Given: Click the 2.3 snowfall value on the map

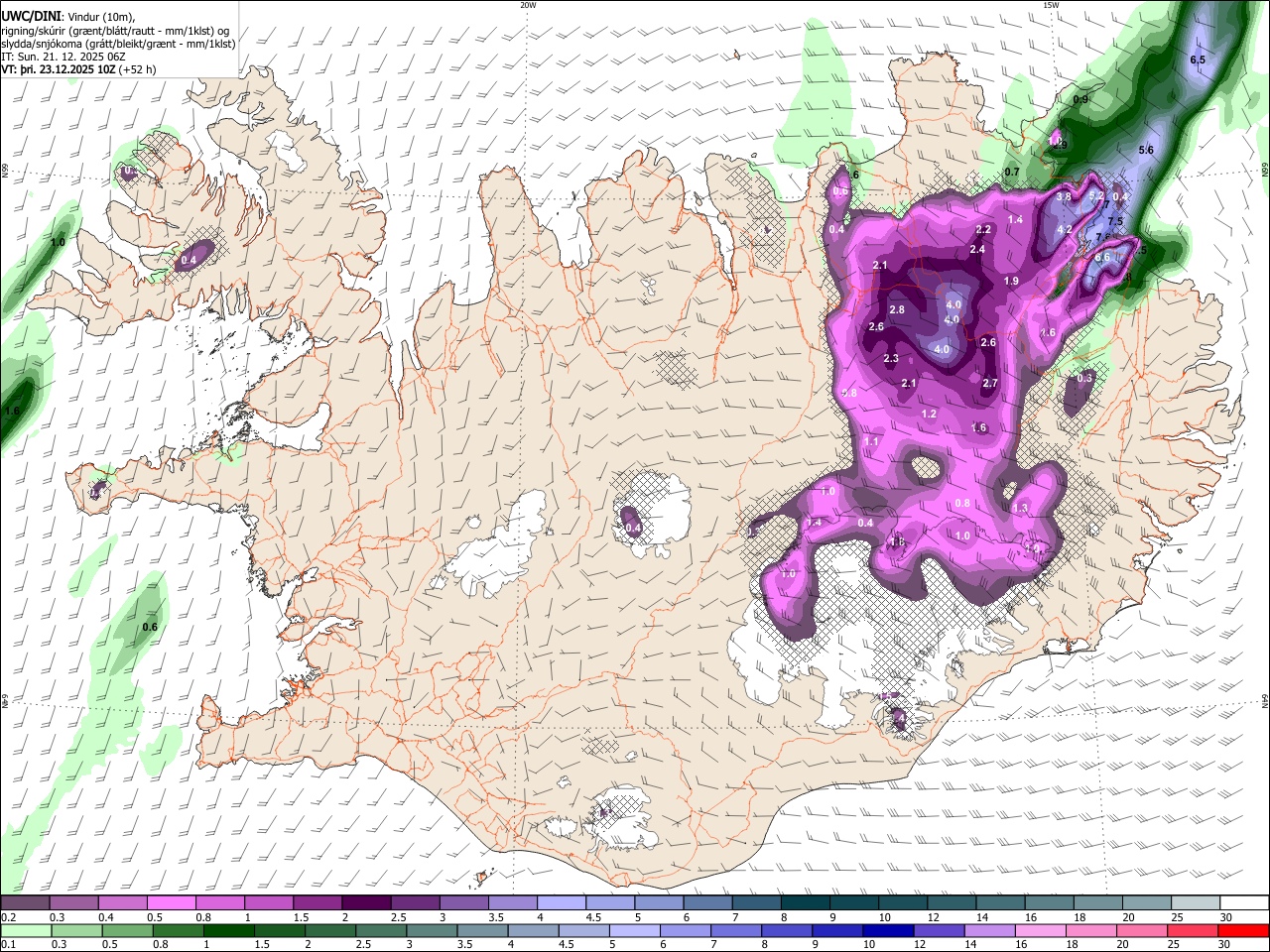Looking at the screenshot, I should (x=891, y=359).
